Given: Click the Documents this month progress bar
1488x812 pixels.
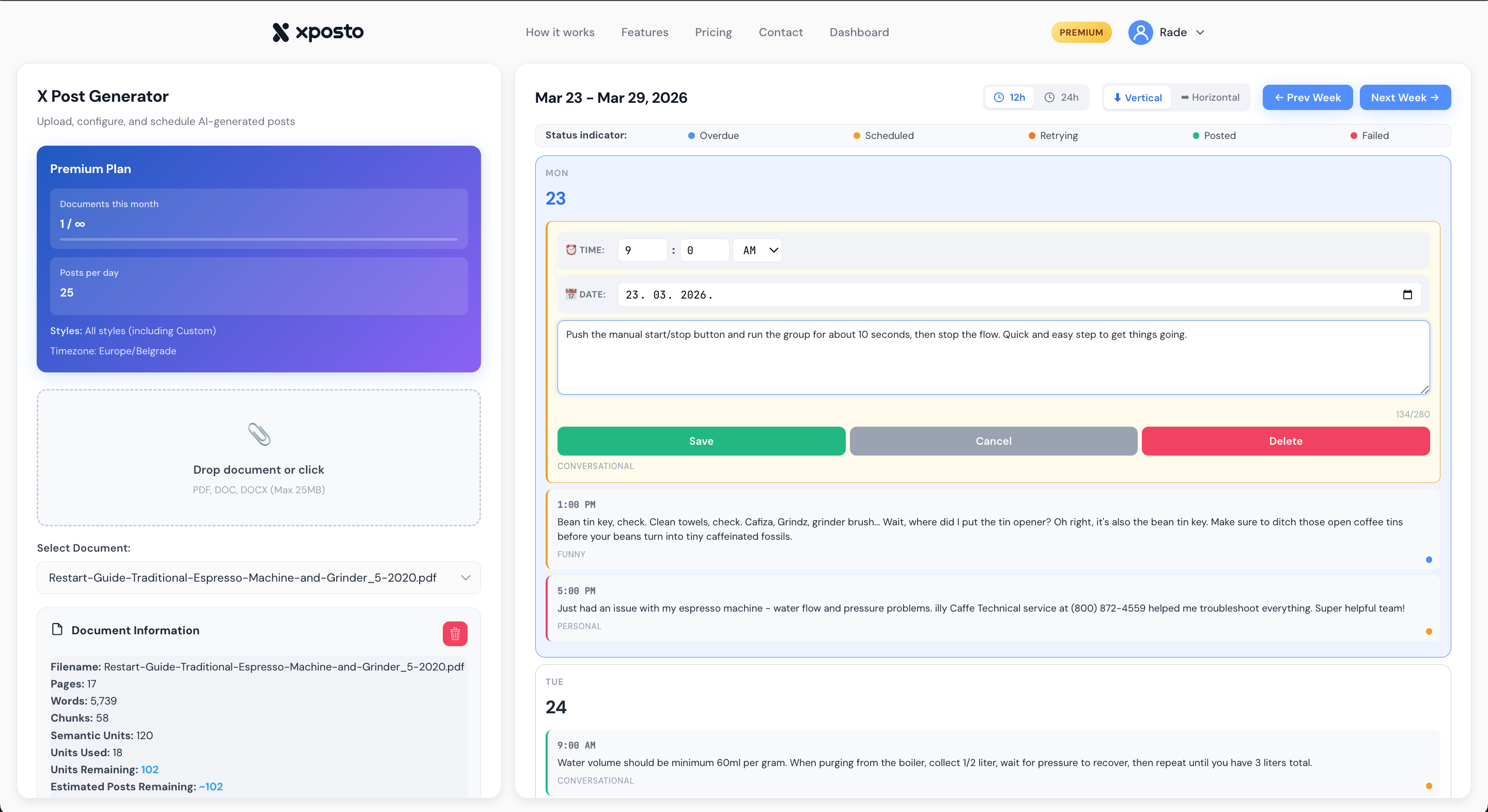Looking at the screenshot, I should tap(258, 239).
